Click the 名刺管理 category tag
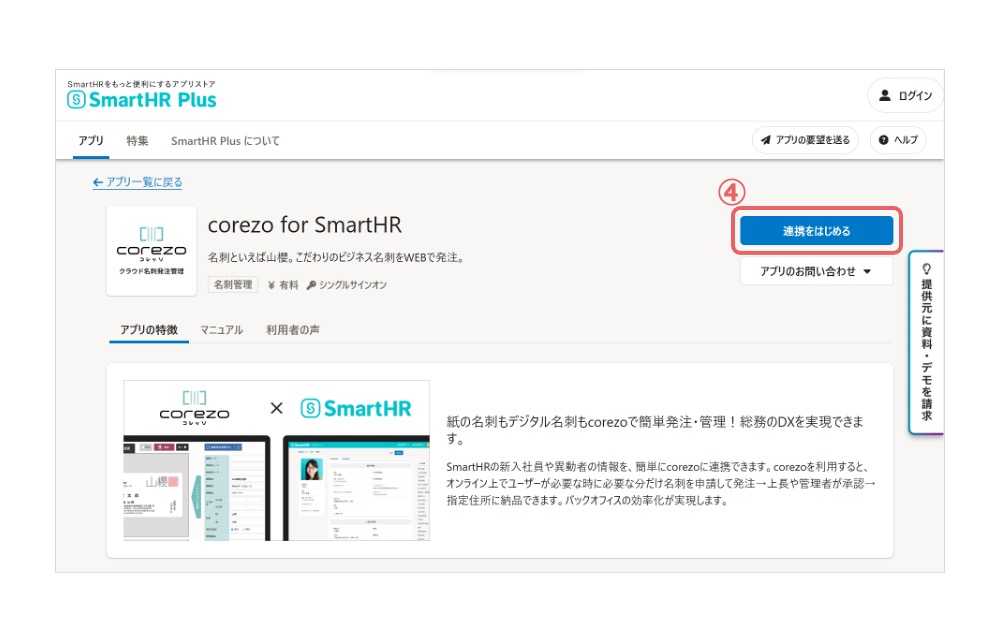Screen dimensions: 1000x642 pos(233,285)
